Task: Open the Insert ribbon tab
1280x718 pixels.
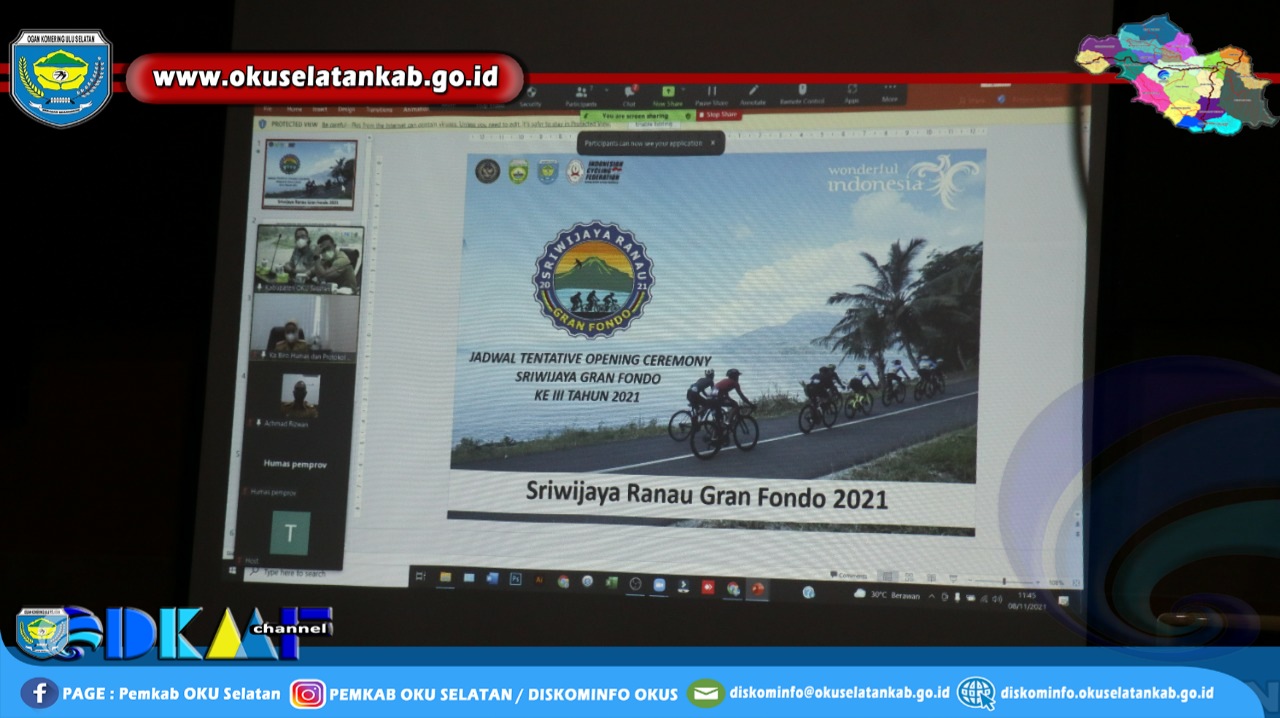Action: pyautogui.click(x=319, y=109)
